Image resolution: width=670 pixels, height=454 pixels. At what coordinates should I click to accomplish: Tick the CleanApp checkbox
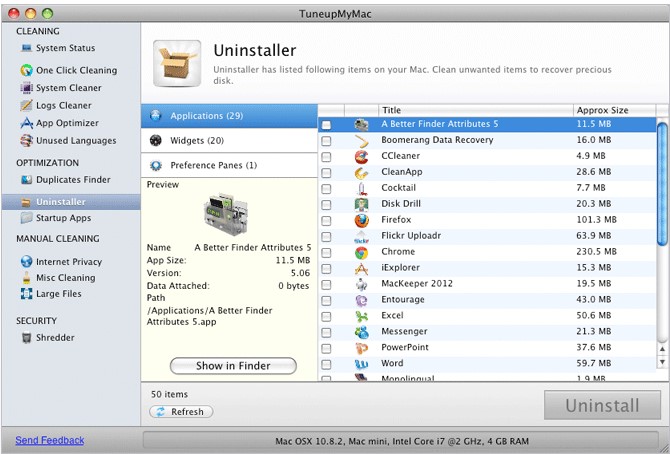tap(326, 173)
